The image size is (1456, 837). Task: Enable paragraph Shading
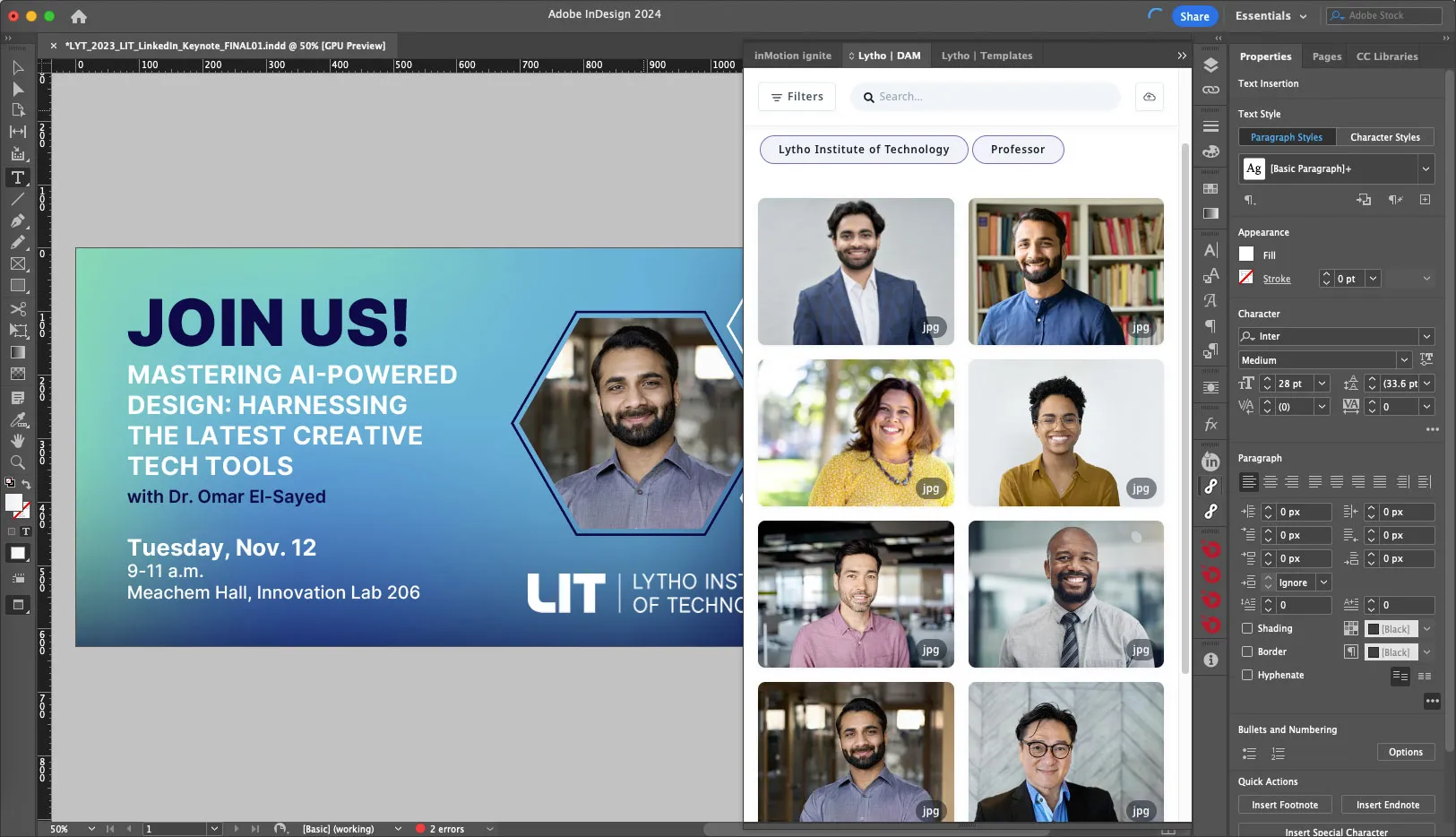tap(1246, 628)
